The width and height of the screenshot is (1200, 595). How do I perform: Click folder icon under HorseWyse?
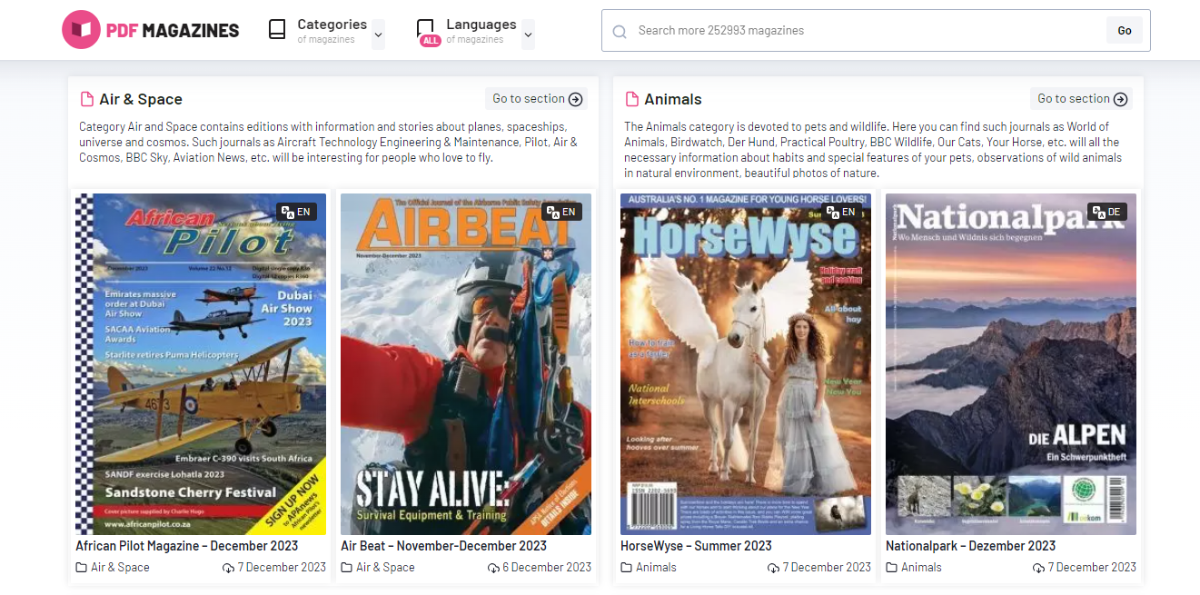pos(627,568)
